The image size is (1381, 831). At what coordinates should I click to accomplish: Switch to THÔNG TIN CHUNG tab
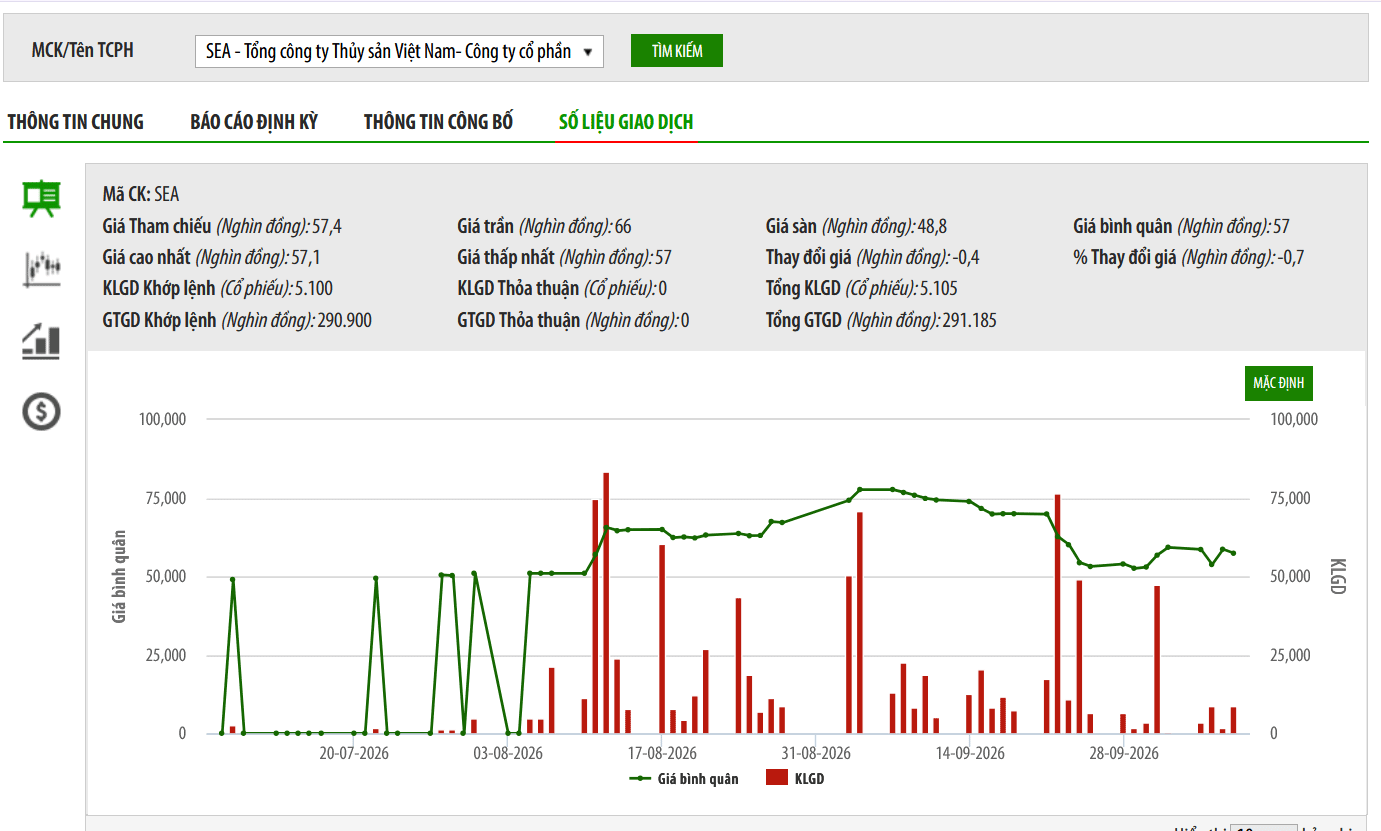(76, 122)
